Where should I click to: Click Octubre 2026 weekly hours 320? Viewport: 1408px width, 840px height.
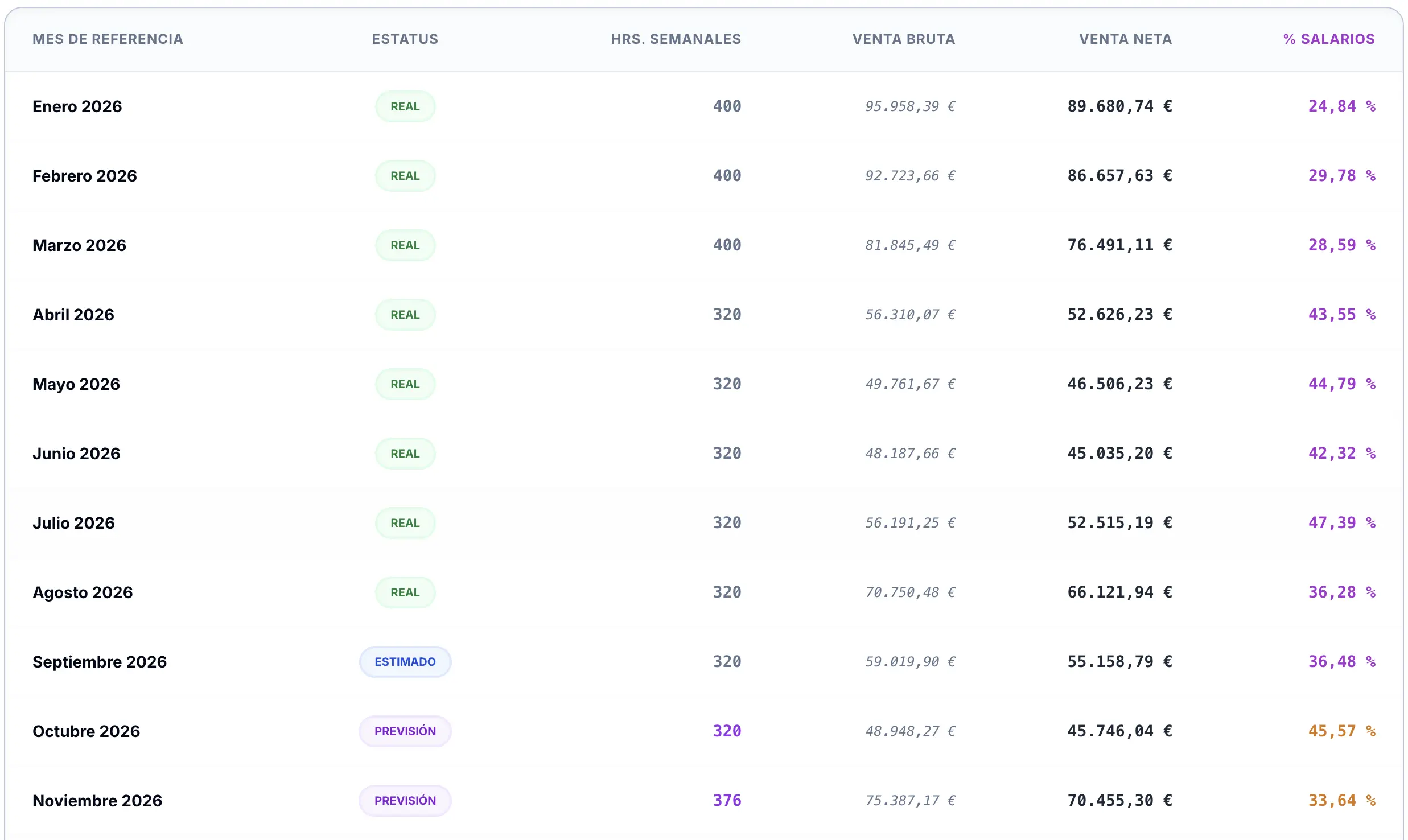coord(727,731)
